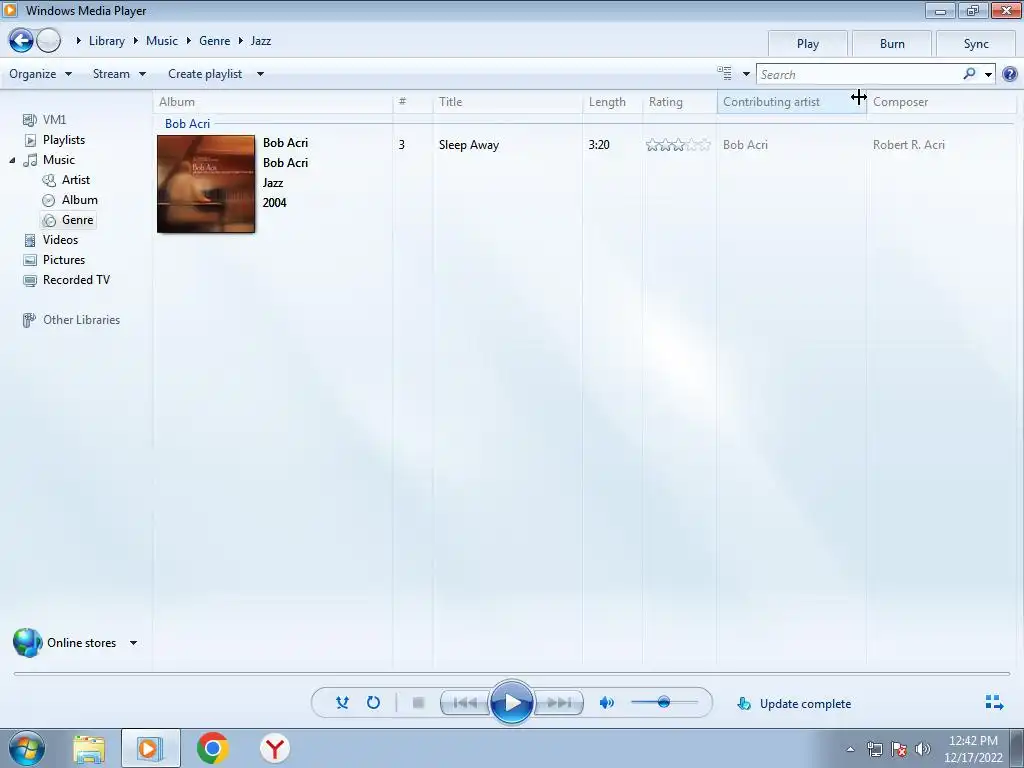Click the seek bar above the controls
Image resolution: width=1024 pixels, height=768 pixels.
point(511,673)
